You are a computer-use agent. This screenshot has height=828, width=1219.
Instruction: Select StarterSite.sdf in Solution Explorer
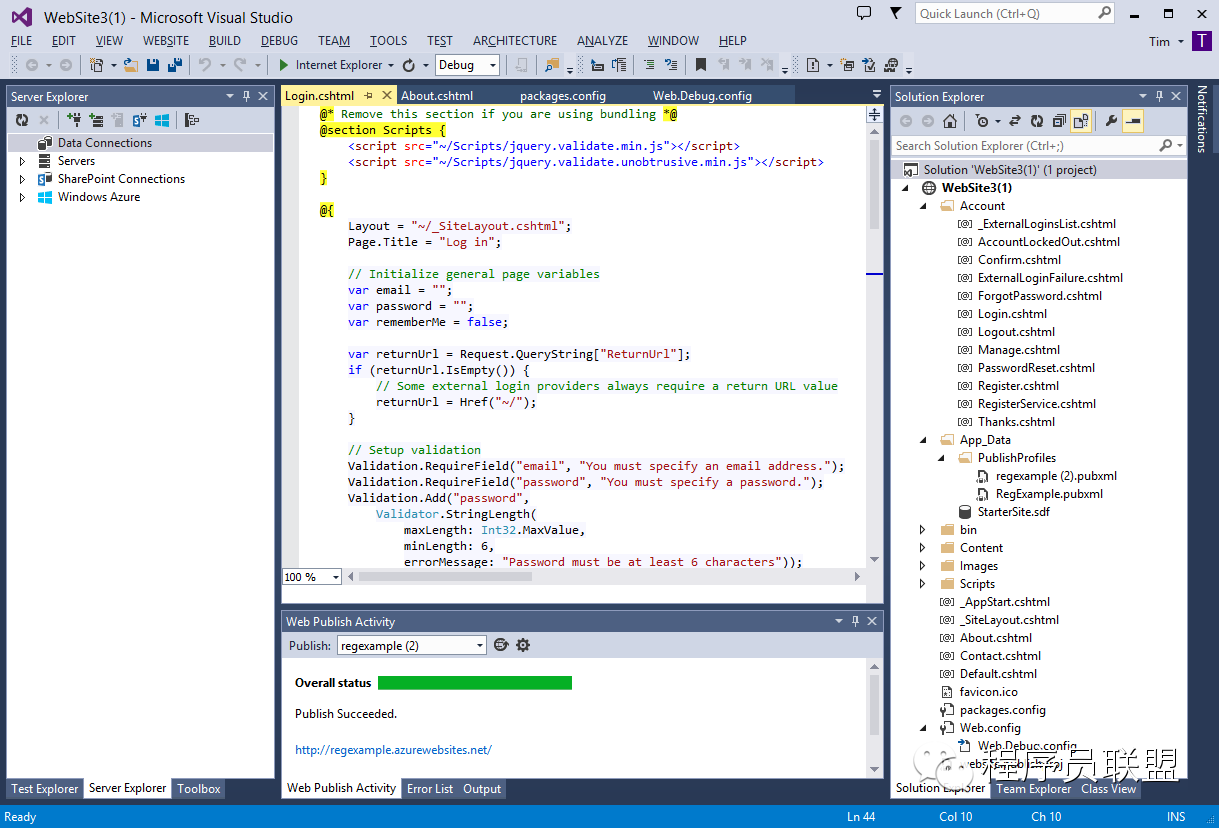tap(1014, 512)
